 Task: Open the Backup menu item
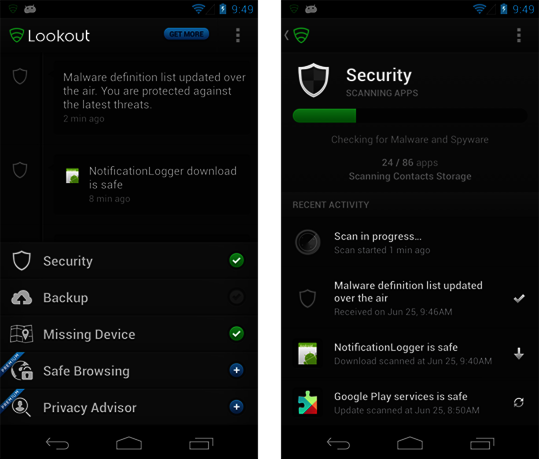[x=129, y=297]
